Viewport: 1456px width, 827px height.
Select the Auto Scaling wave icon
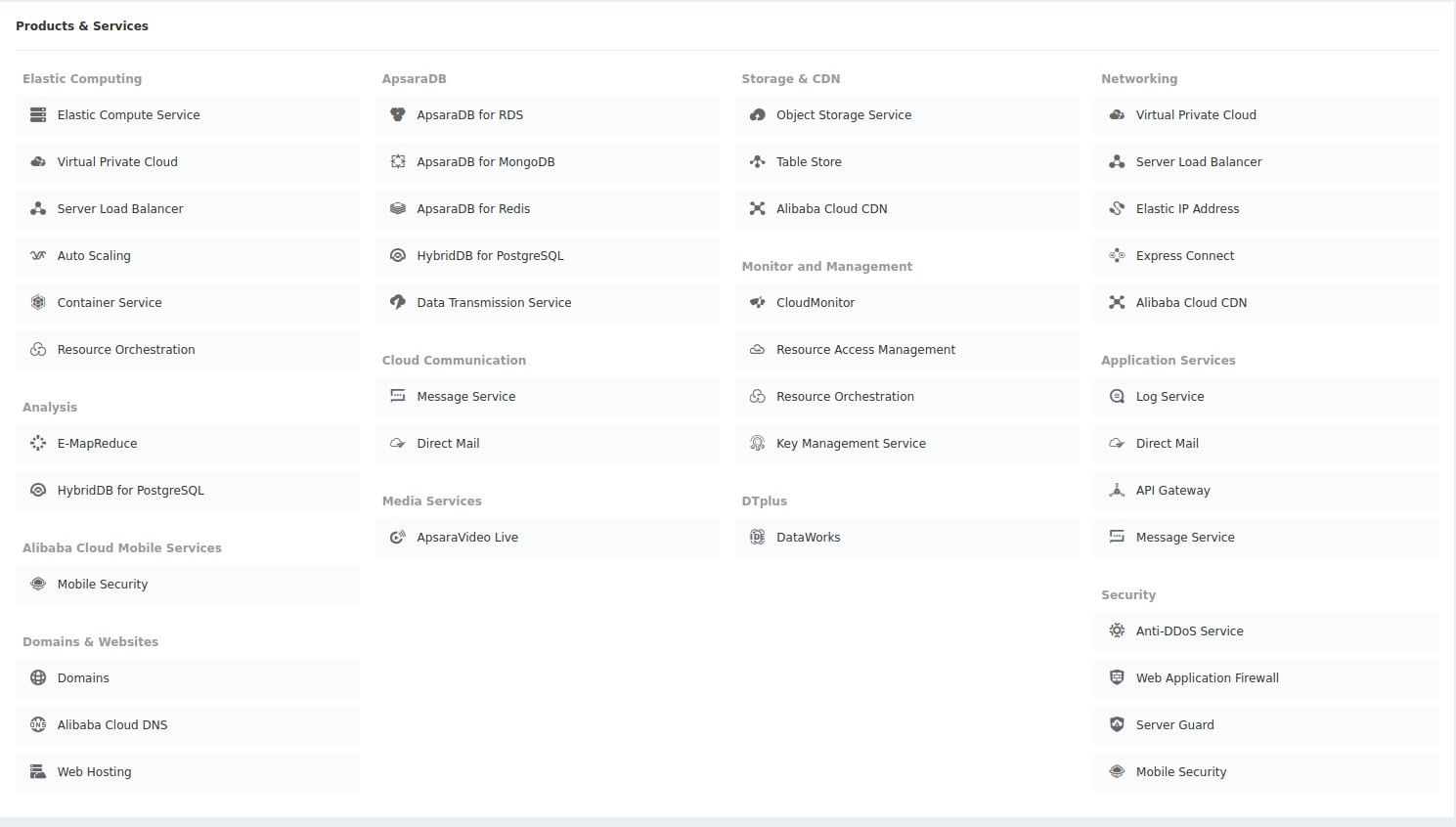[x=38, y=256]
